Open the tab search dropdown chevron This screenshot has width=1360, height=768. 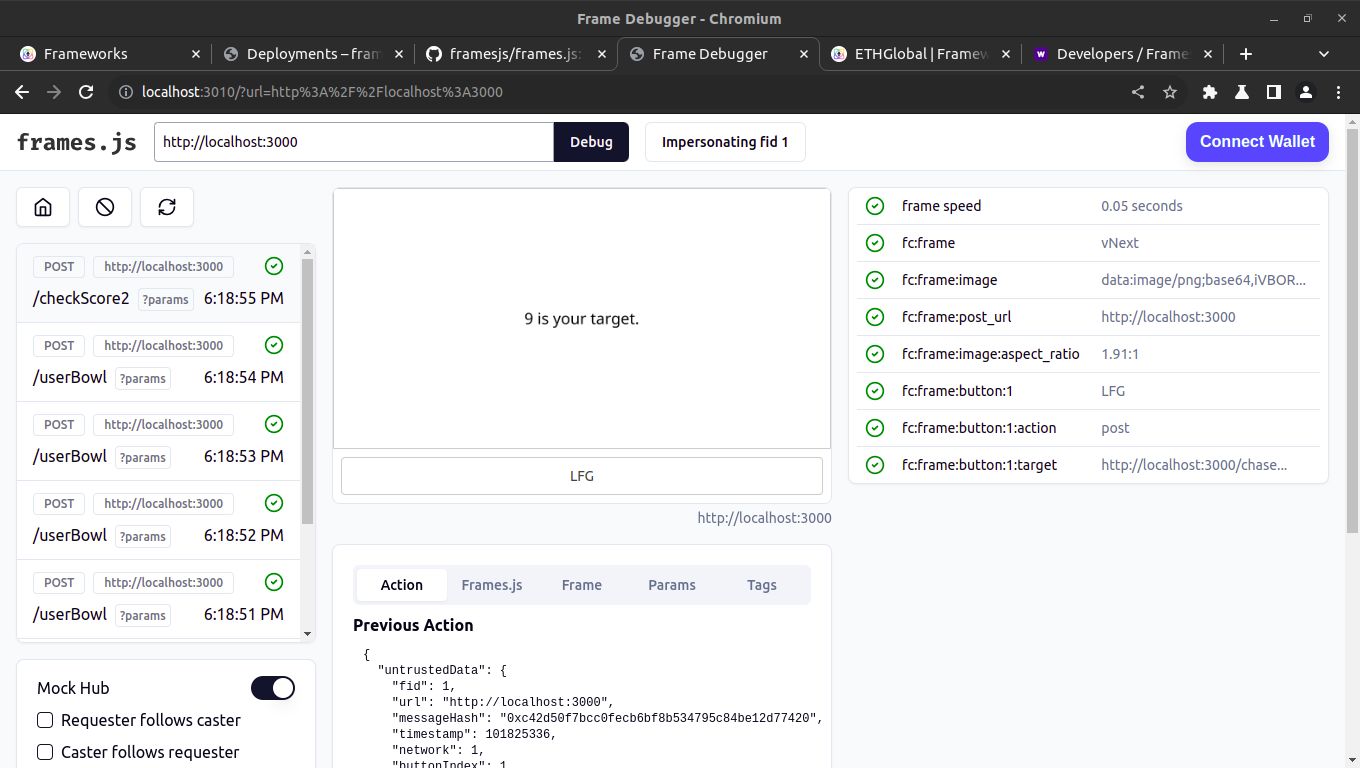(x=1324, y=54)
